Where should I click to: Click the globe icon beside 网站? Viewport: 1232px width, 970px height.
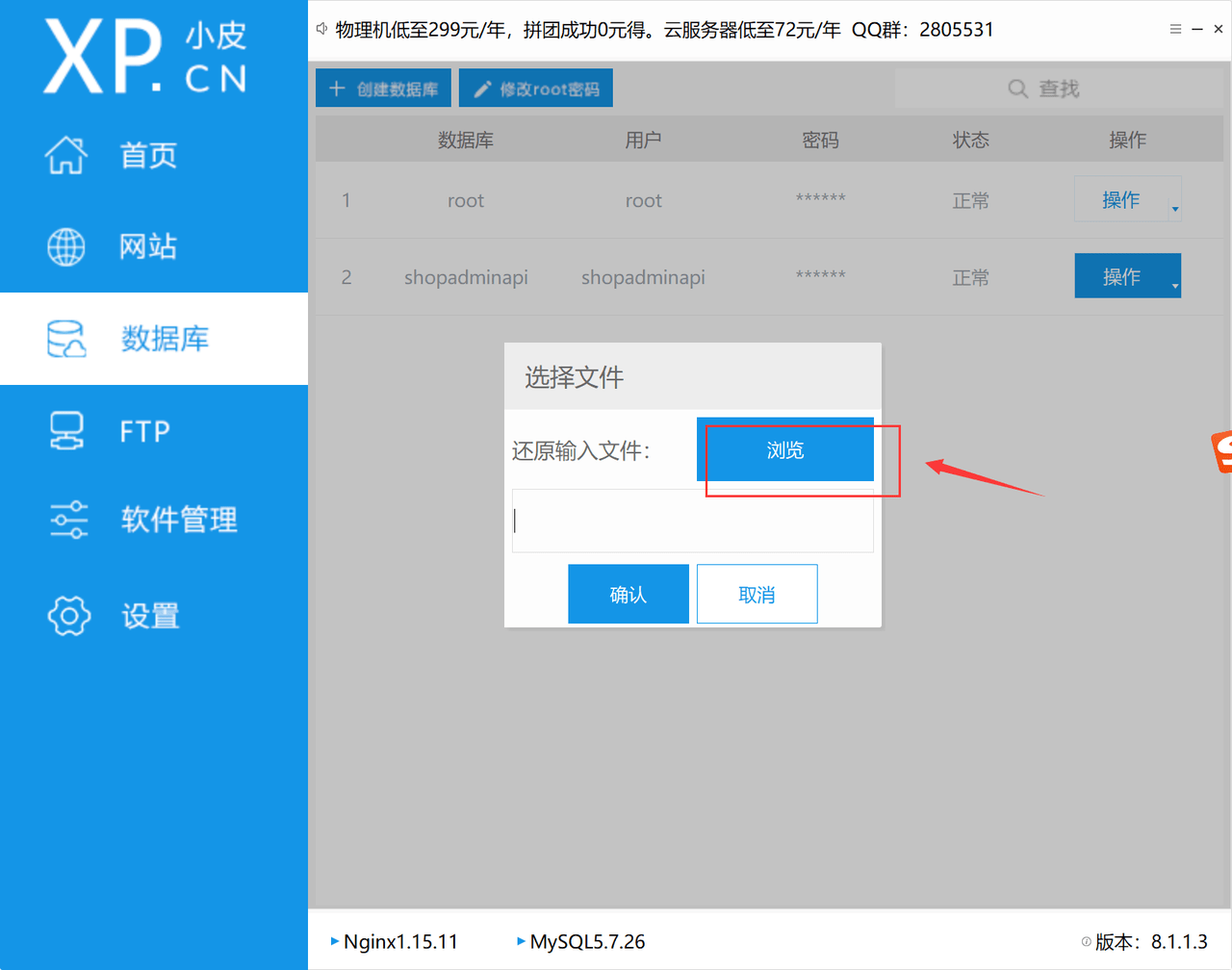tap(66, 247)
